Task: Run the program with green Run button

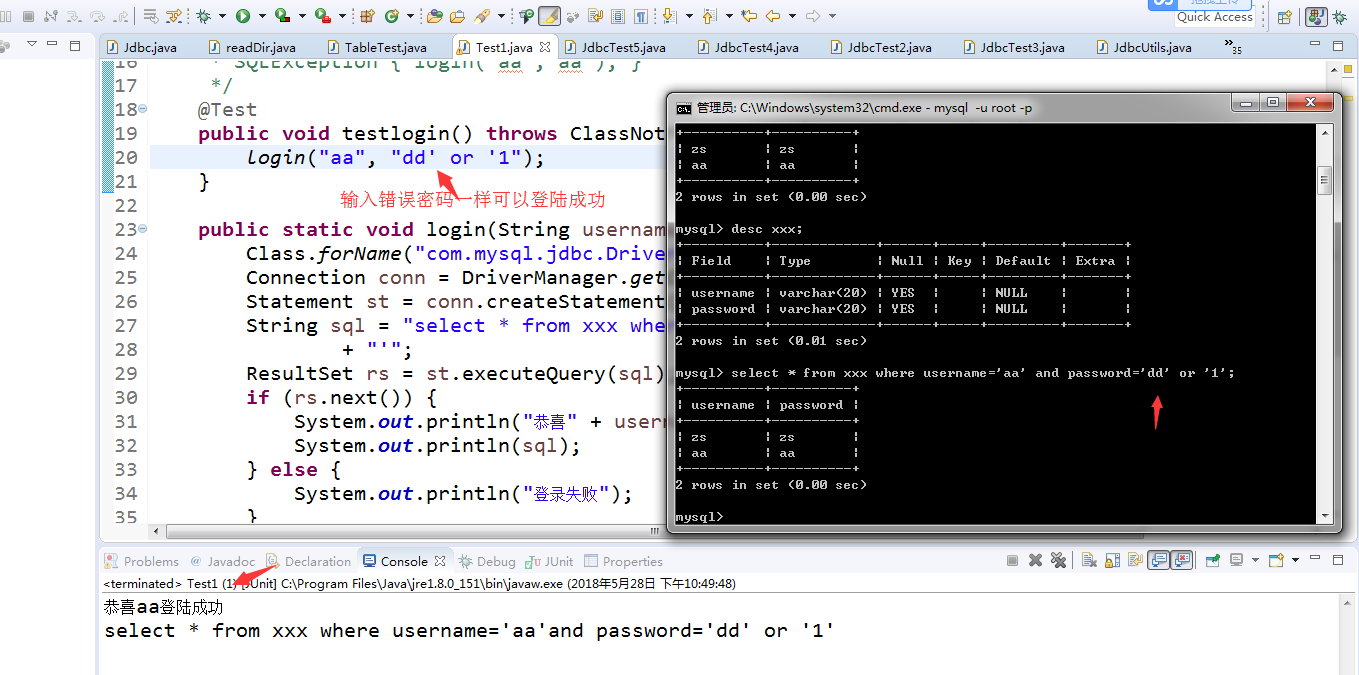Action: click(242, 16)
